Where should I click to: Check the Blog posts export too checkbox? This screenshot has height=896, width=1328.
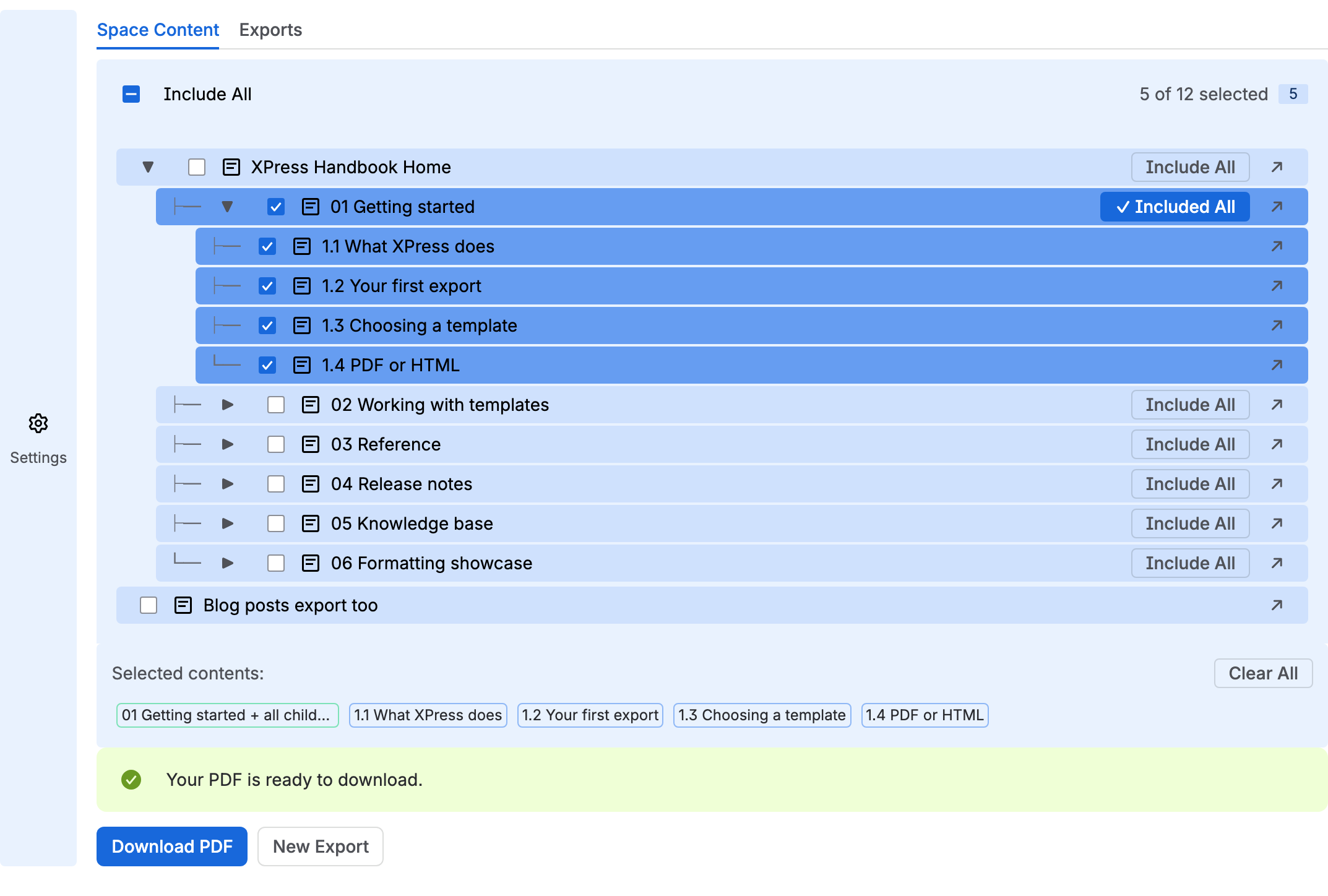pos(149,605)
